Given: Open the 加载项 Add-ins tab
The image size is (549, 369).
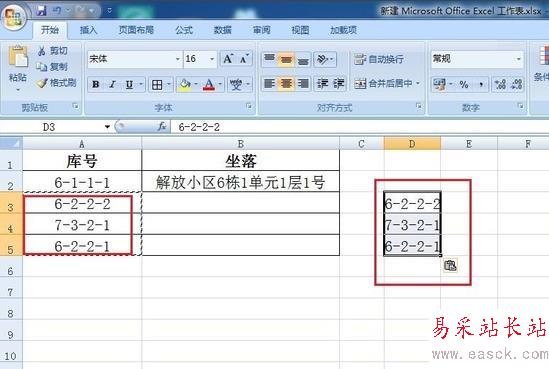Looking at the screenshot, I should pos(343,30).
